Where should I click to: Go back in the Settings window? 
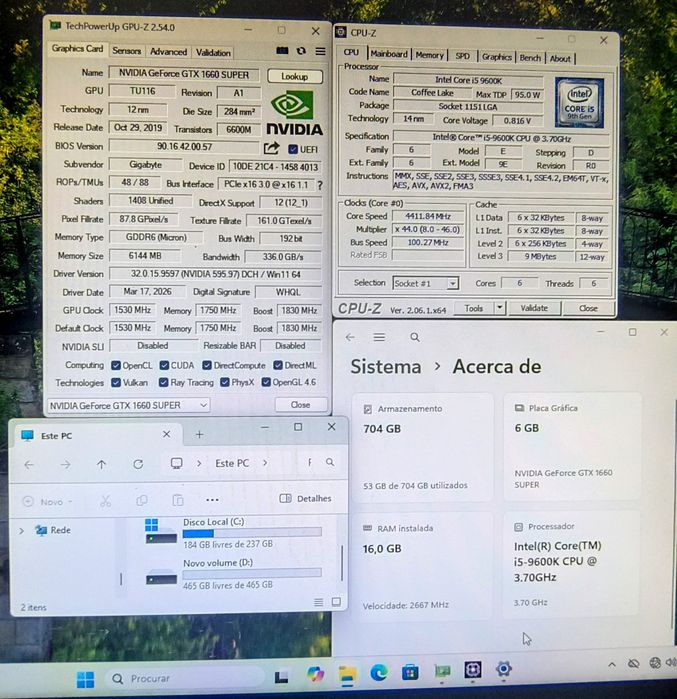350,337
